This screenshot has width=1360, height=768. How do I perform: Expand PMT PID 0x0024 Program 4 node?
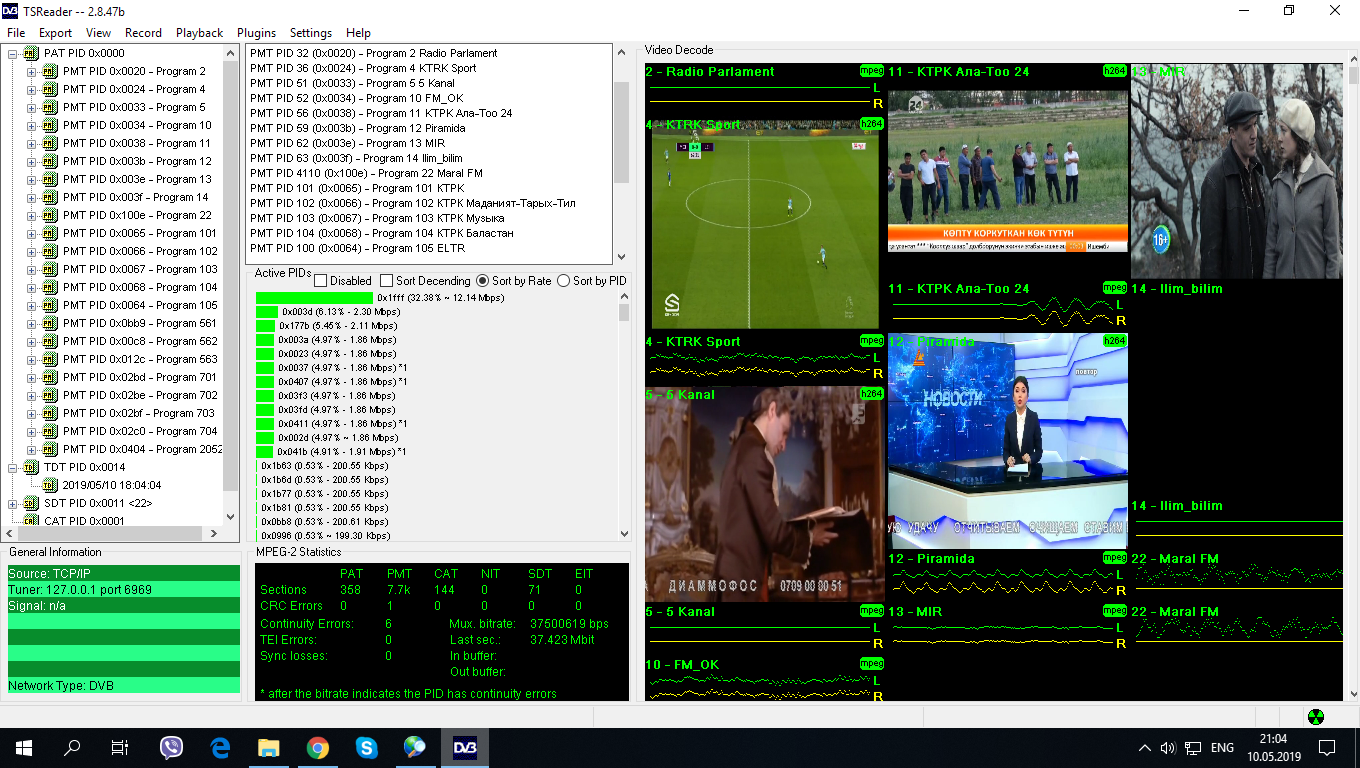[x=31, y=89]
